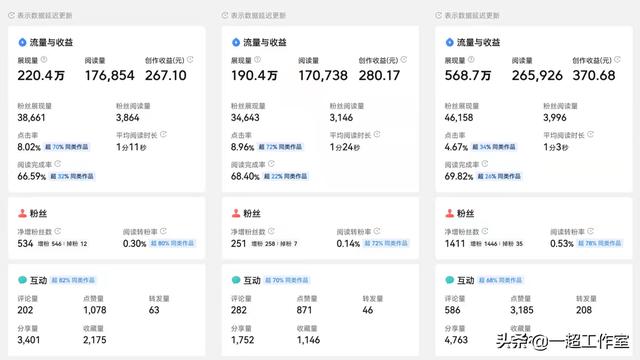Select the 267.10 earnings value

166,76
